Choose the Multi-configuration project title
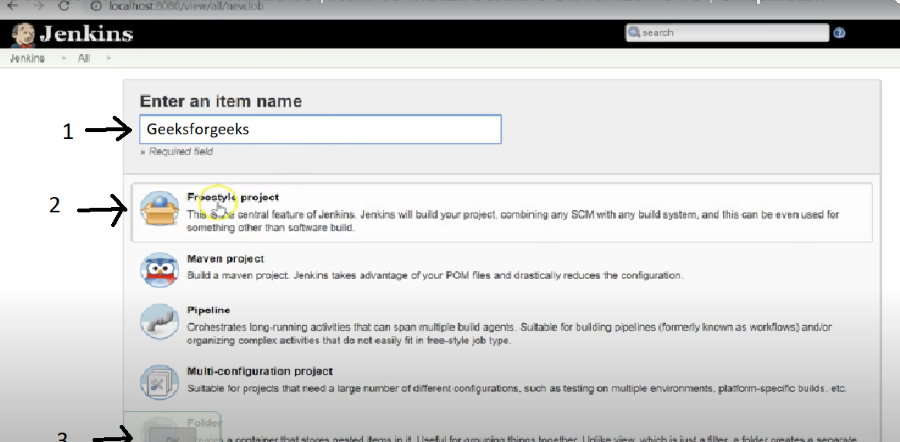The image size is (900, 442). click(260, 371)
